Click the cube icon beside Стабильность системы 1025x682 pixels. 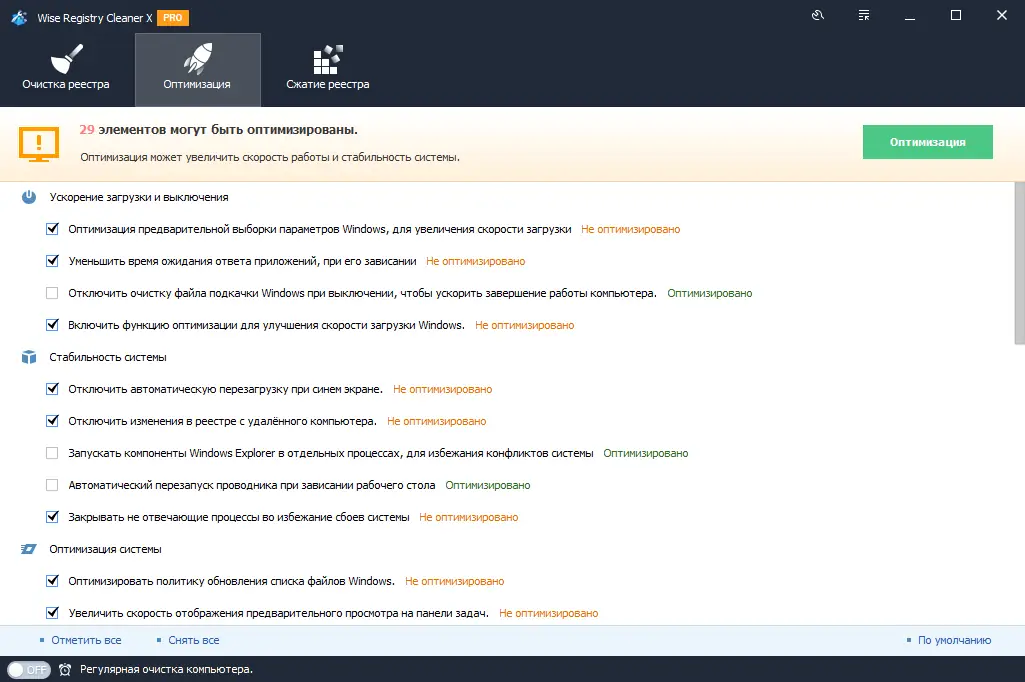click(x=29, y=357)
